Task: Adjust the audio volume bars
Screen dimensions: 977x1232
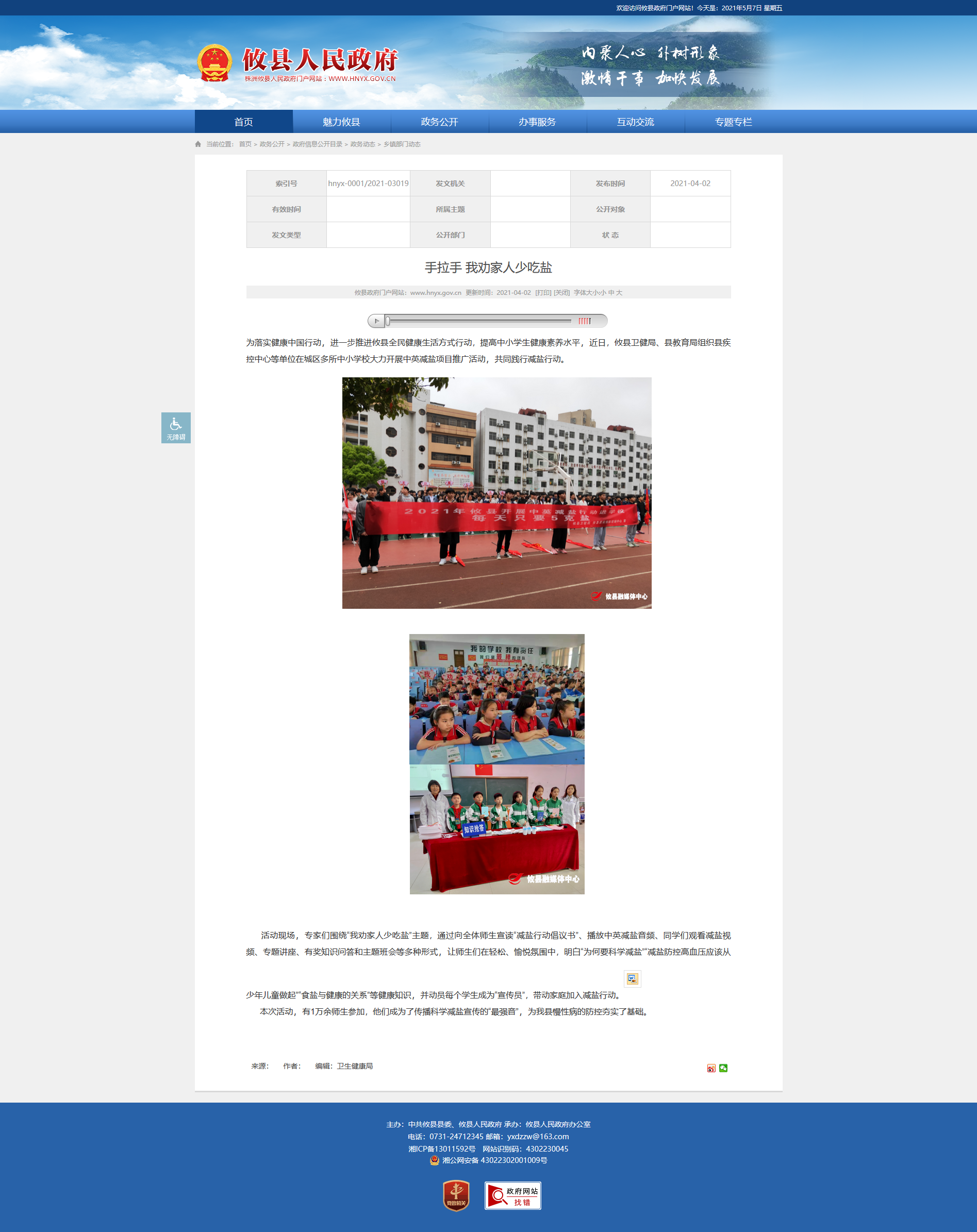Action: 584,321
